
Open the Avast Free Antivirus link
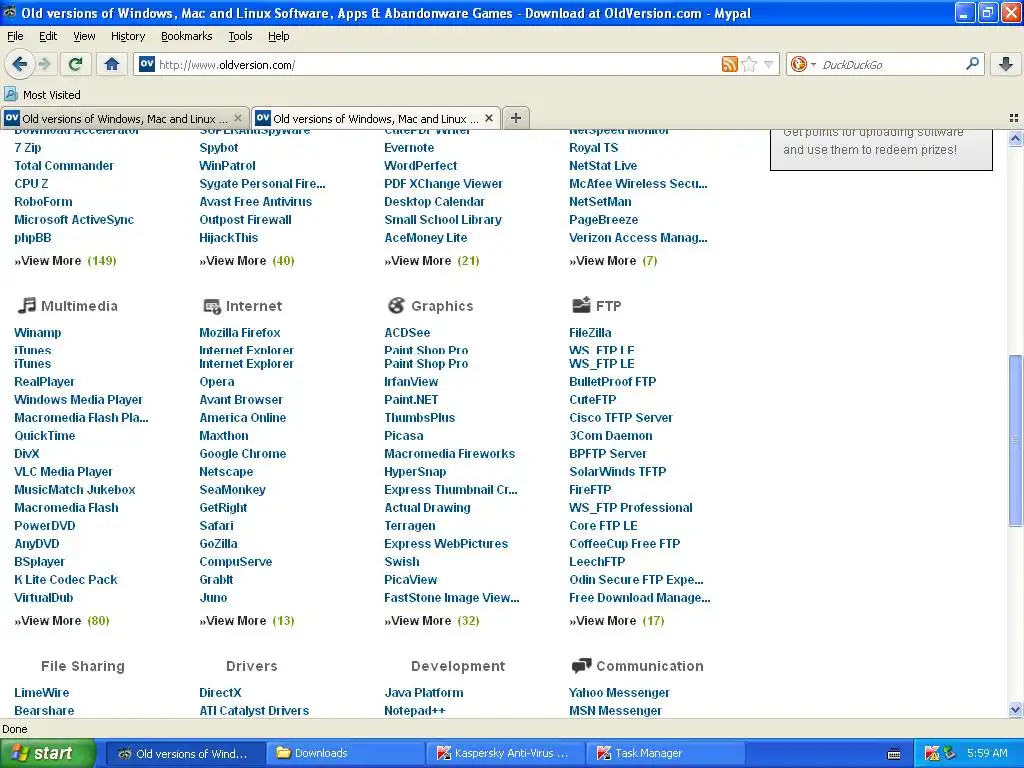(x=255, y=201)
